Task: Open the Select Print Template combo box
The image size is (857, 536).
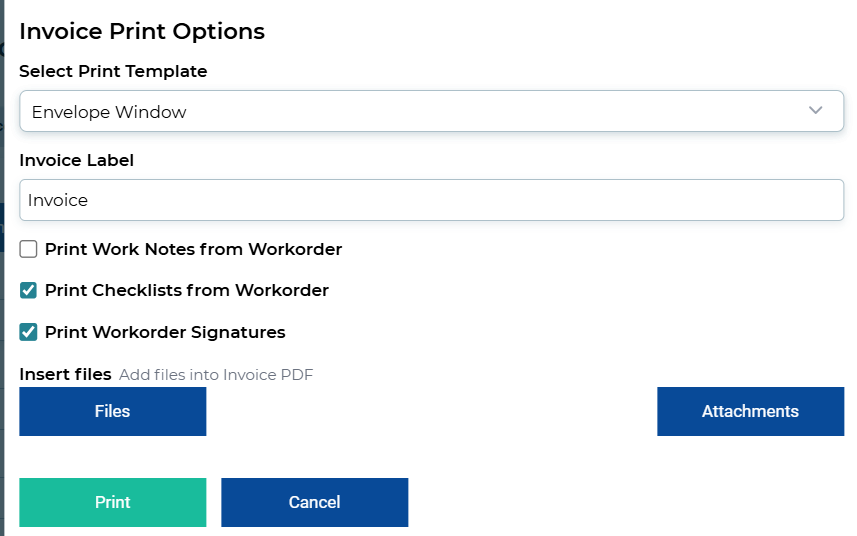Action: tap(431, 111)
